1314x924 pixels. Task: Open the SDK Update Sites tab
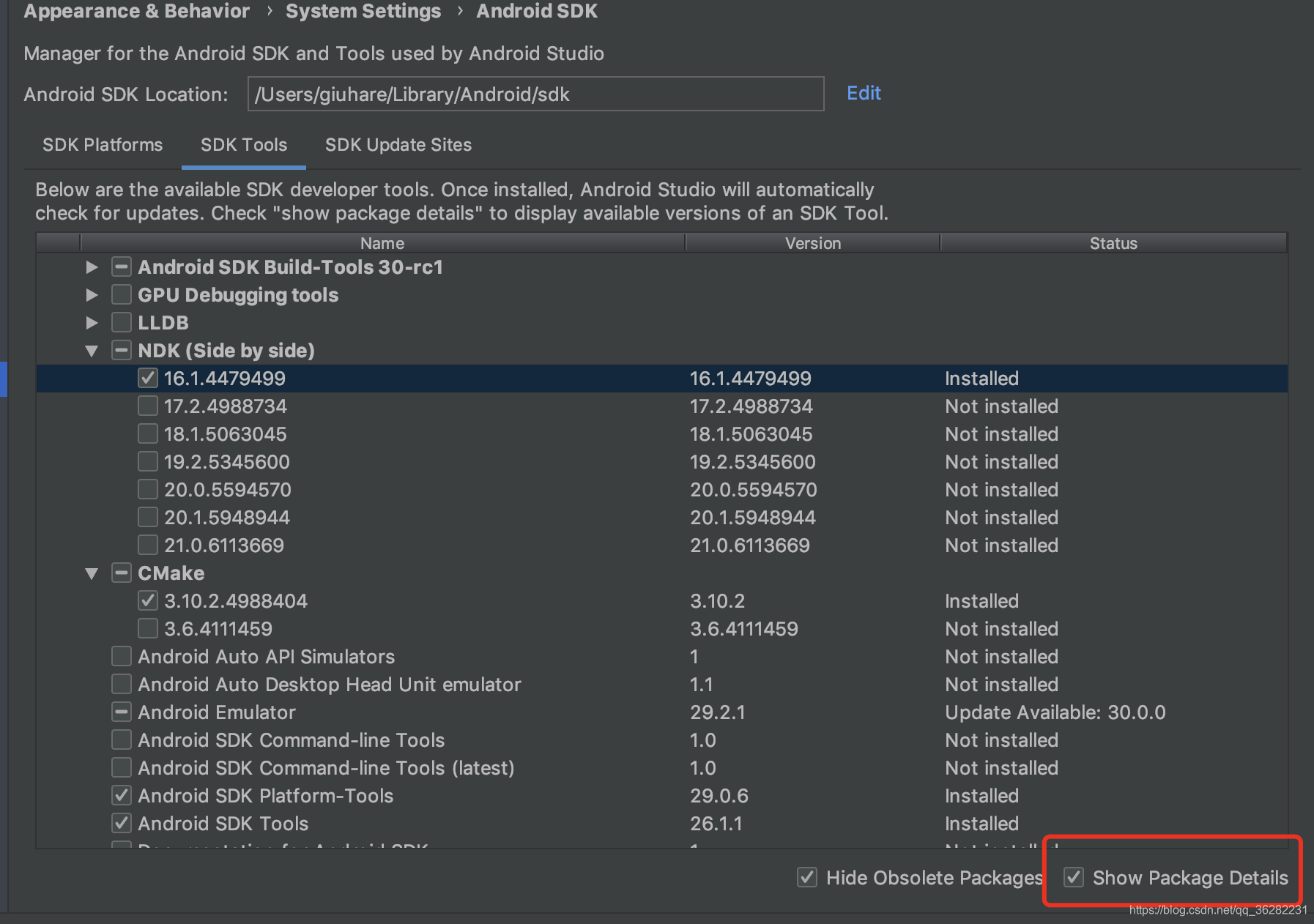[398, 145]
